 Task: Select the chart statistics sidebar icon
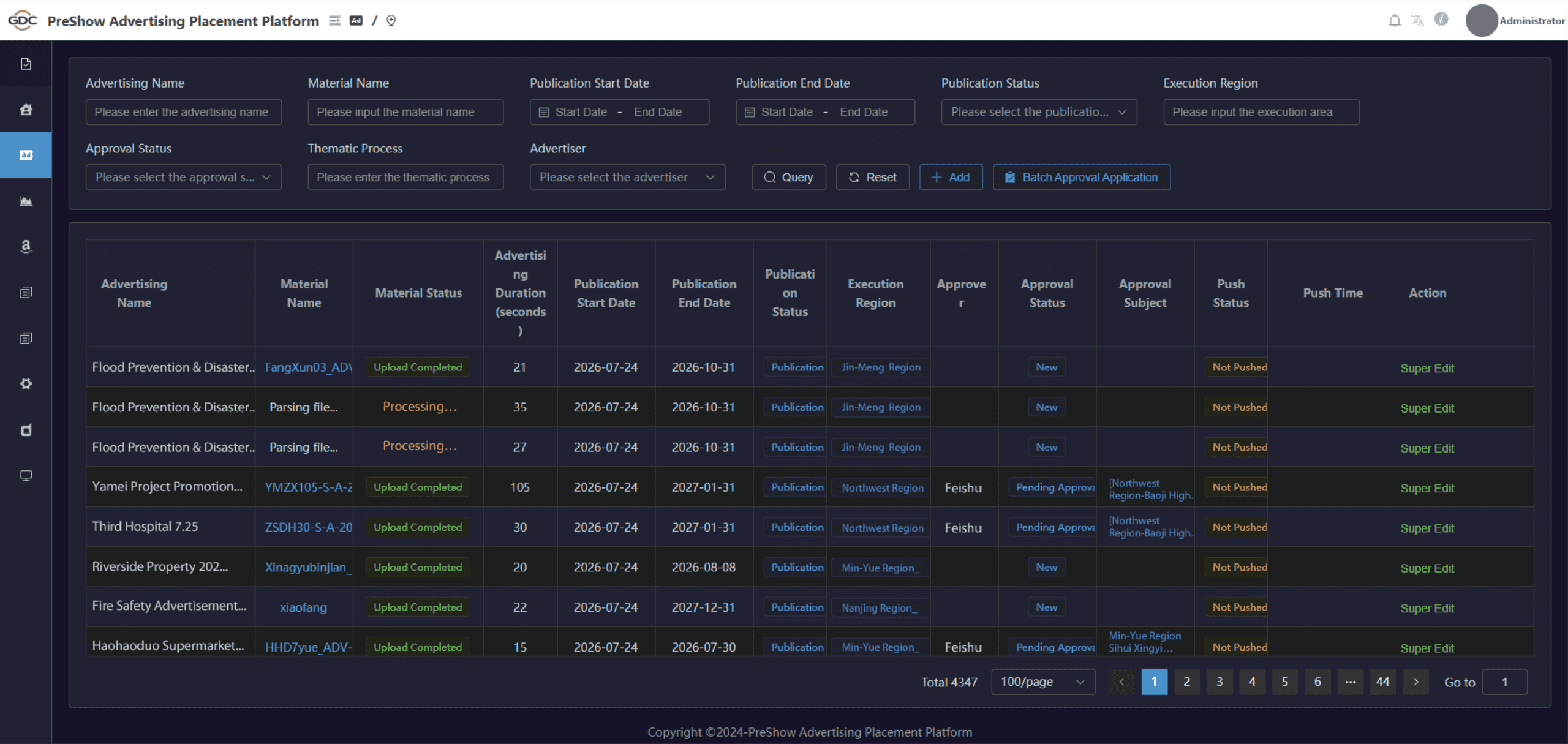coord(26,201)
